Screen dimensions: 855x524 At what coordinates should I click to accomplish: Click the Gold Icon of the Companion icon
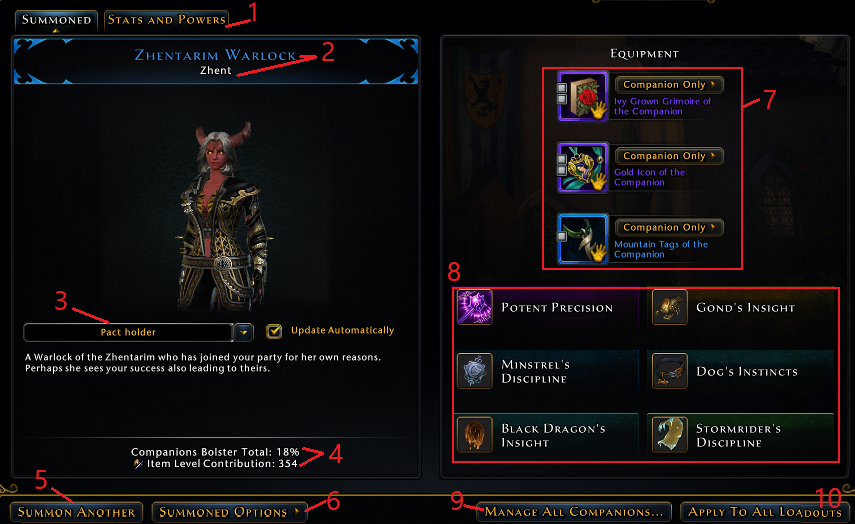582,167
